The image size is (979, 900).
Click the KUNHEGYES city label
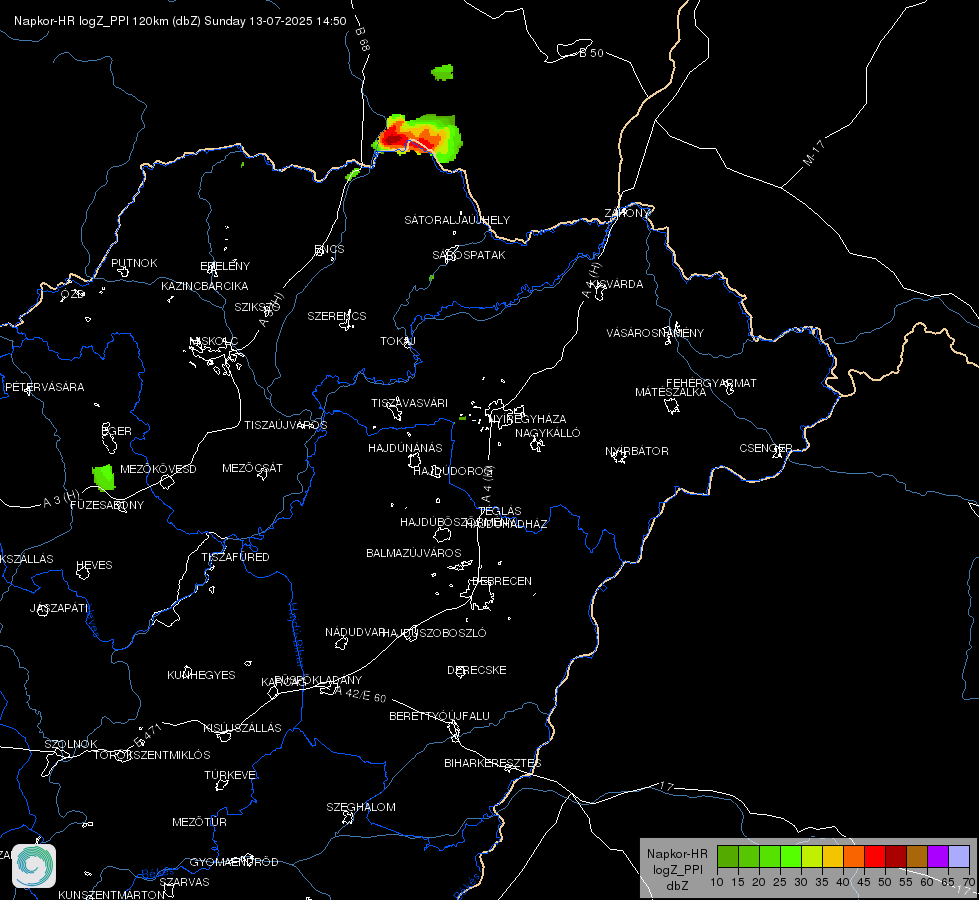(201, 675)
